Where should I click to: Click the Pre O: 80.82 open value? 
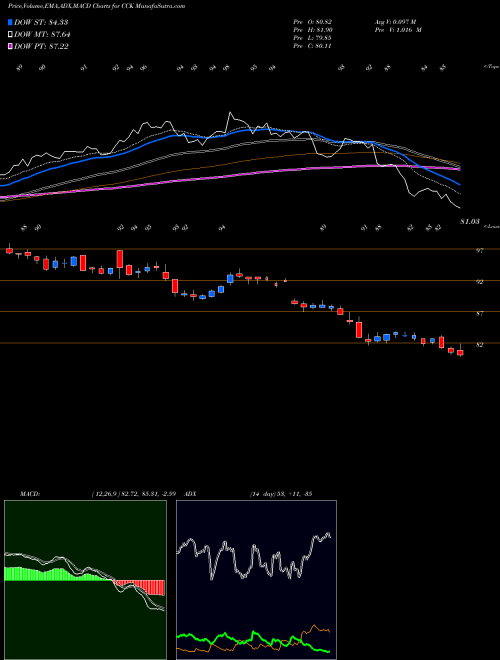click(313, 22)
